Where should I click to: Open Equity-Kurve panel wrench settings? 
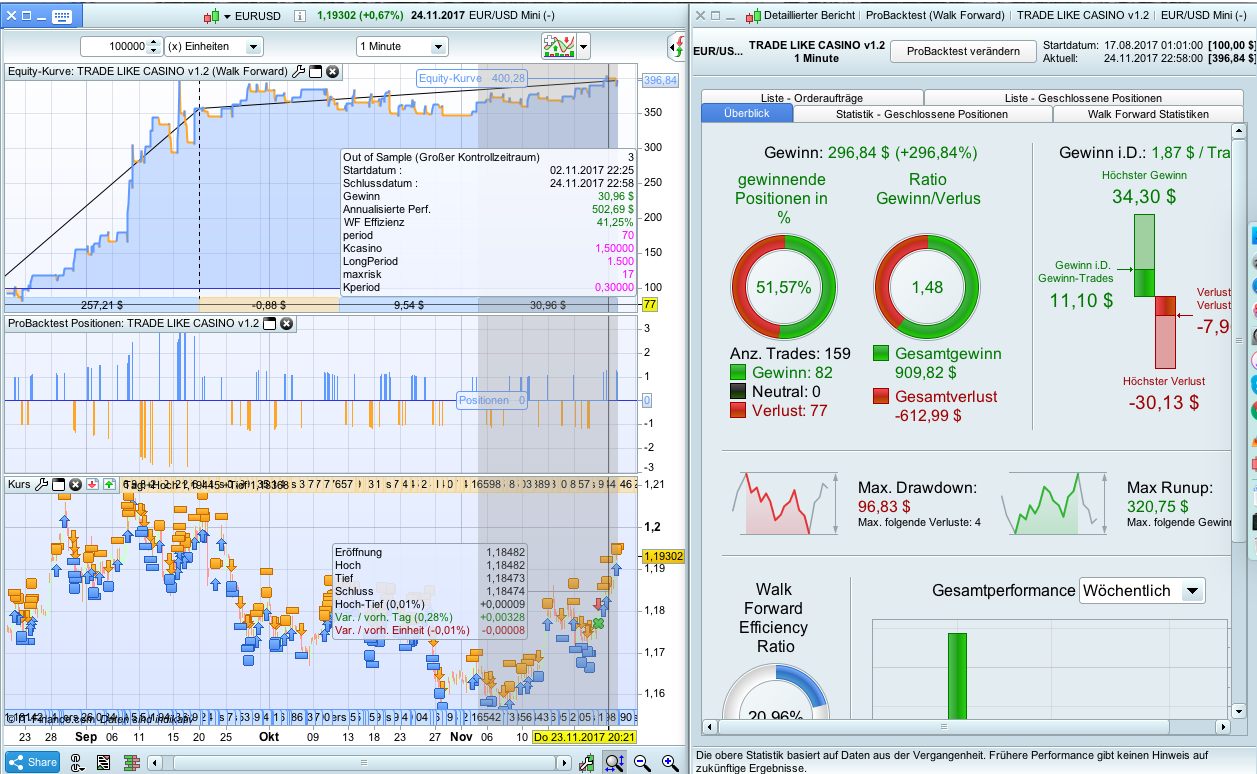(298, 72)
